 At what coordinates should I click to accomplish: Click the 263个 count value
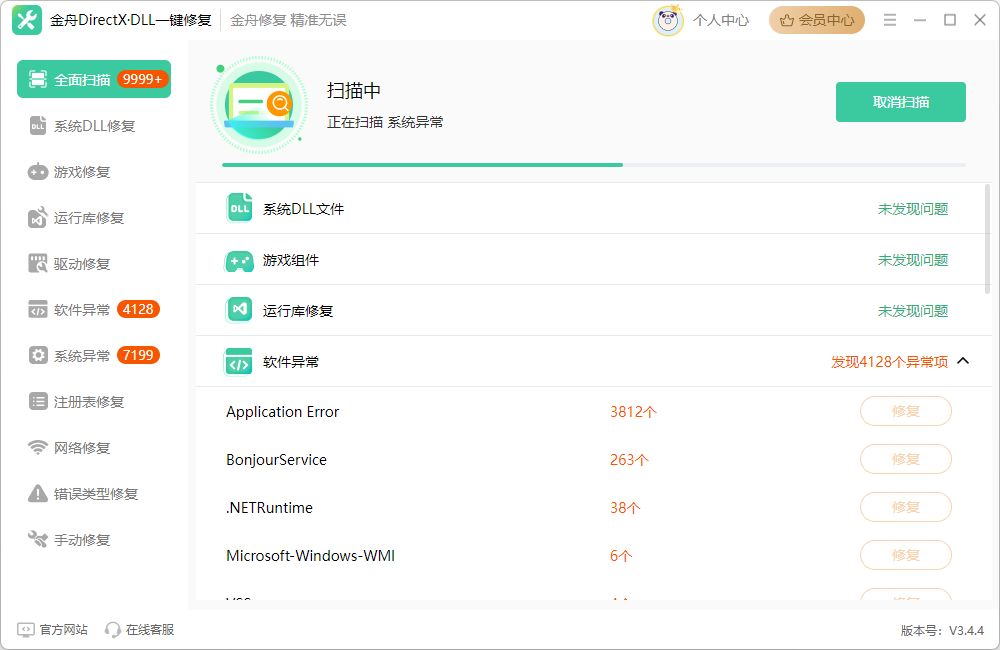click(x=629, y=460)
